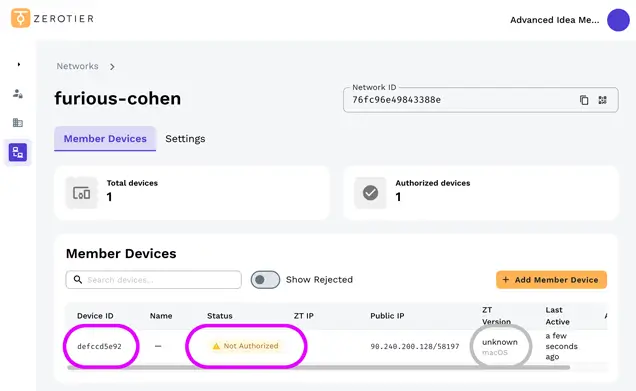Select device ID defccd5e92
Screen dimensions: 636x391
tap(99, 346)
